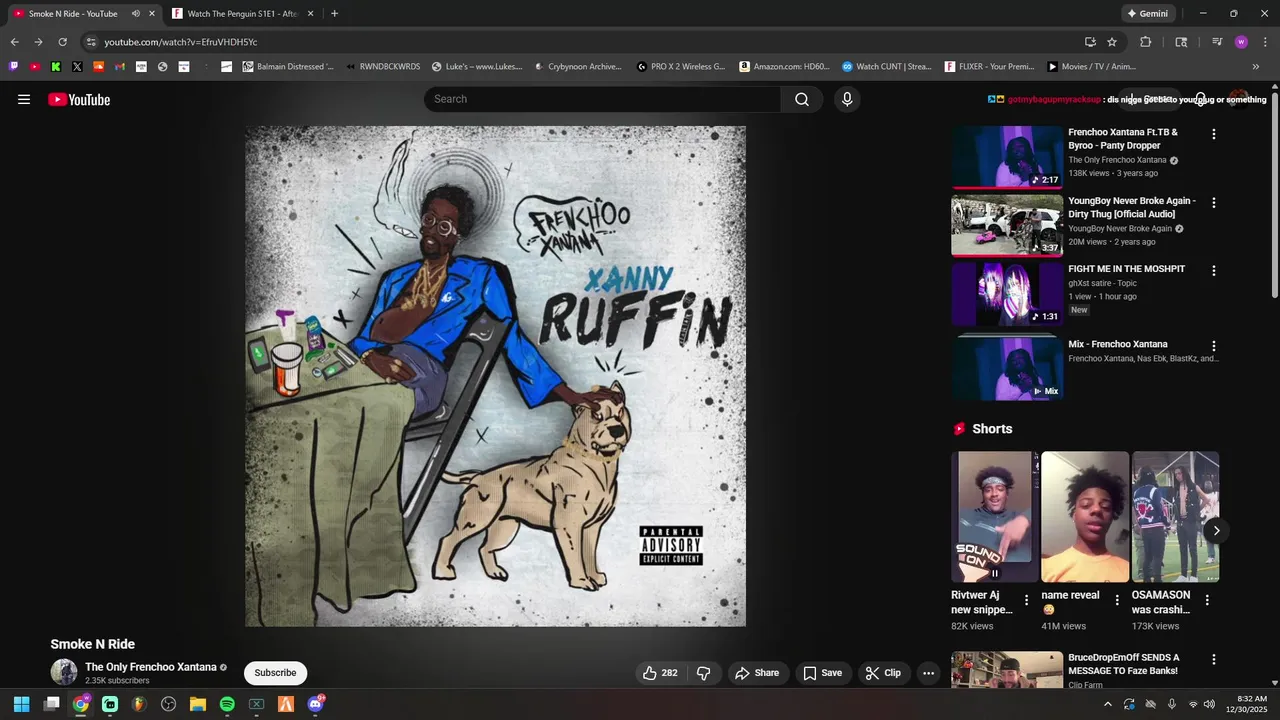
Task: Open Chrome extensions puzzle icon
Action: pos(1146,42)
